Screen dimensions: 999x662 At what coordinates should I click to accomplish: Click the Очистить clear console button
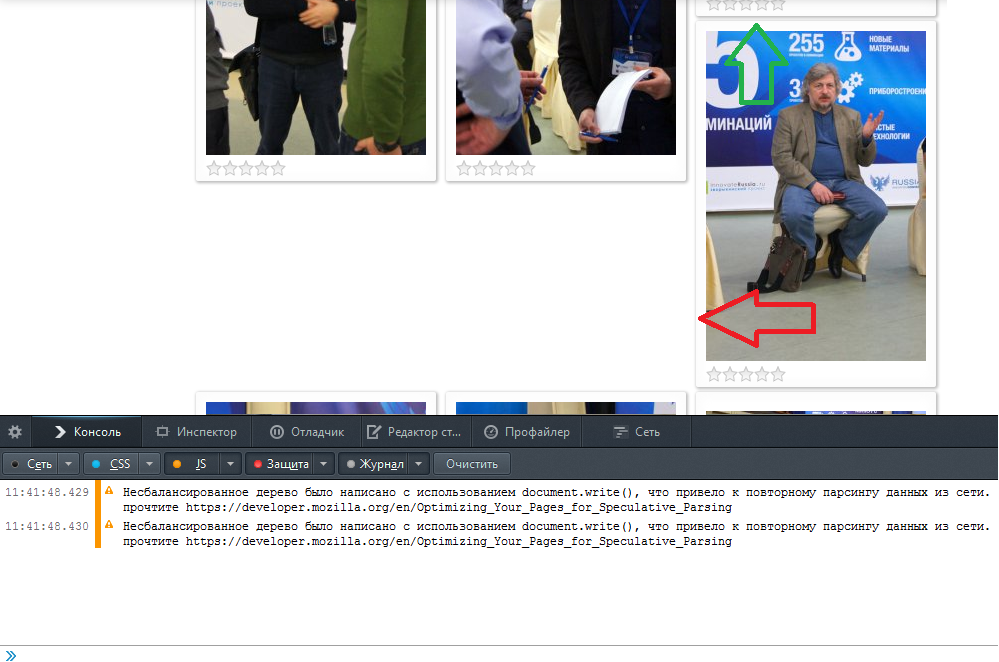471,464
